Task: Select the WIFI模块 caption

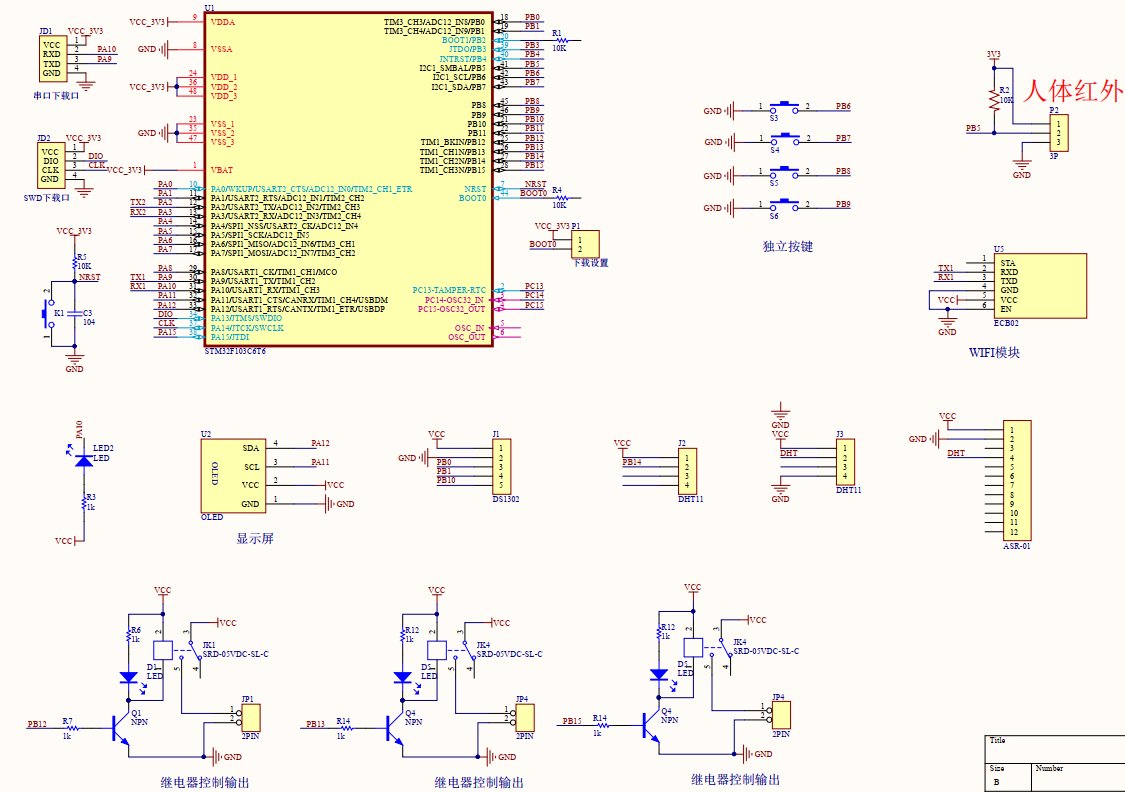Action: pyautogui.click(x=994, y=352)
